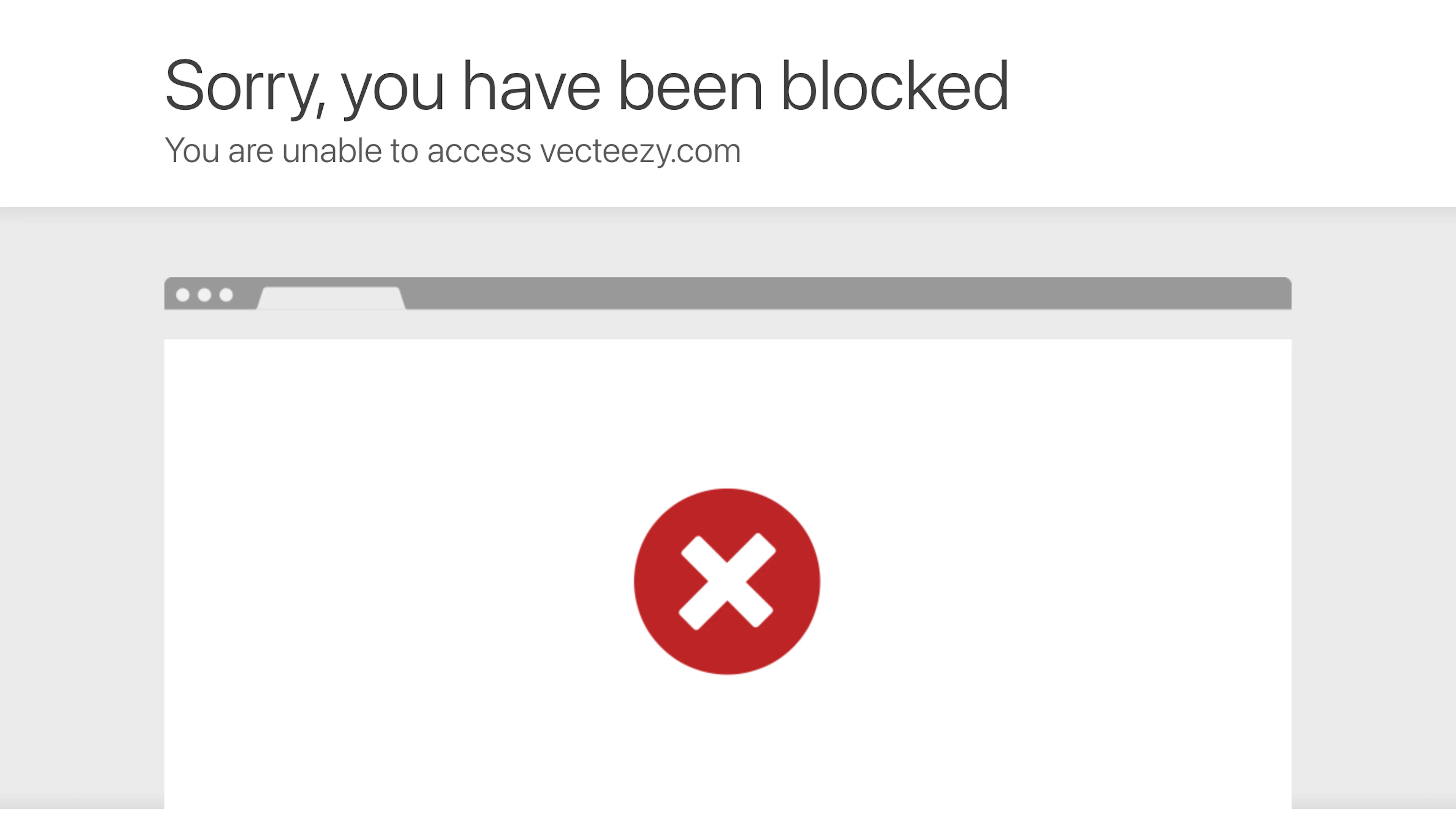Click 'You are unable to access' text
The image size is (1456, 822).
click(x=348, y=151)
